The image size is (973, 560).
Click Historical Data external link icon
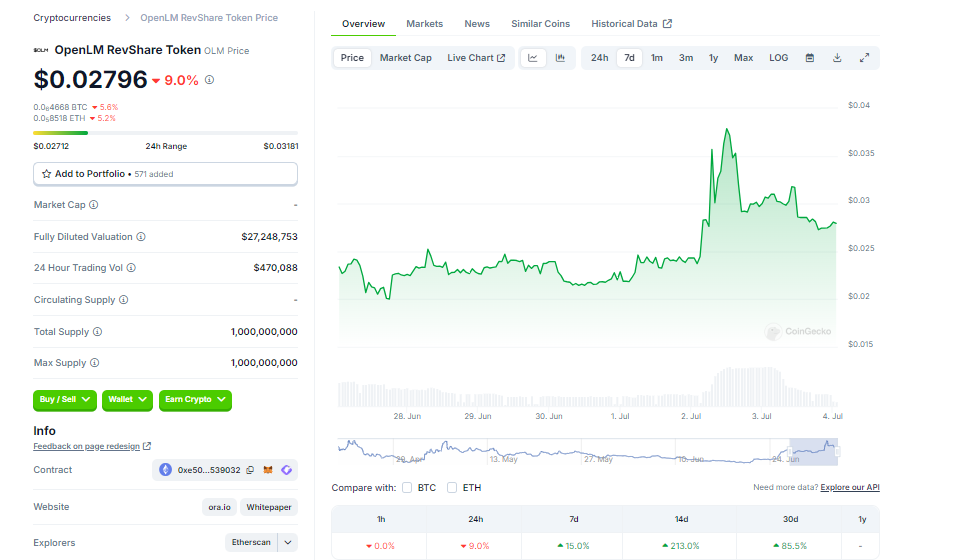668,24
